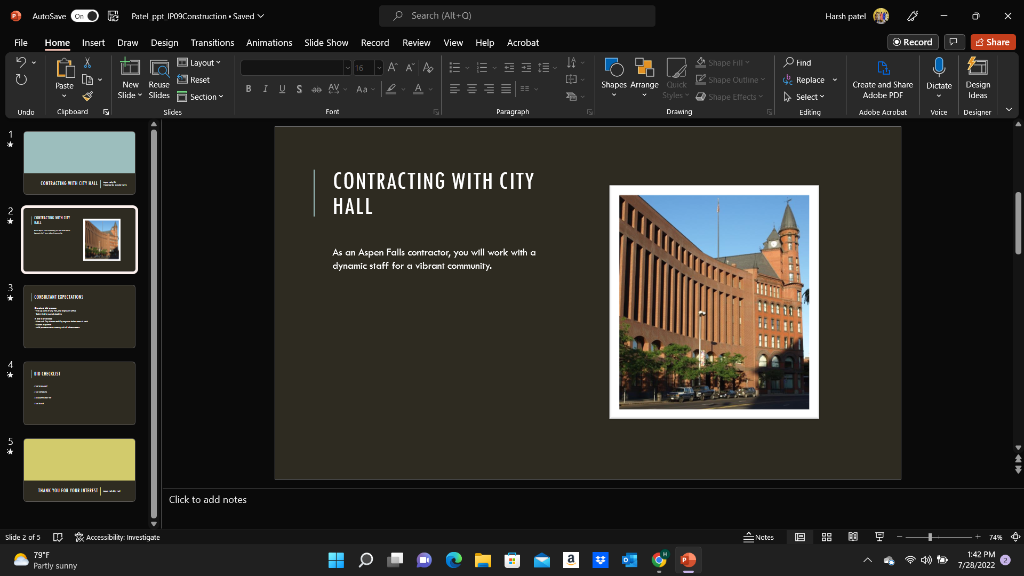The image size is (1024, 576).
Task: Apply bold formatting to text
Action: click(248, 89)
